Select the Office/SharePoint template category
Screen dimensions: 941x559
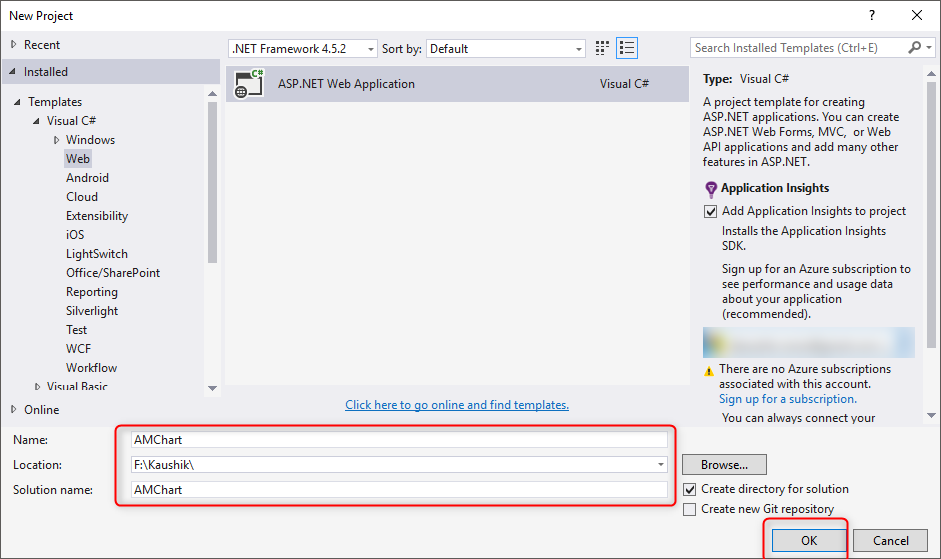pyautogui.click(x=113, y=273)
